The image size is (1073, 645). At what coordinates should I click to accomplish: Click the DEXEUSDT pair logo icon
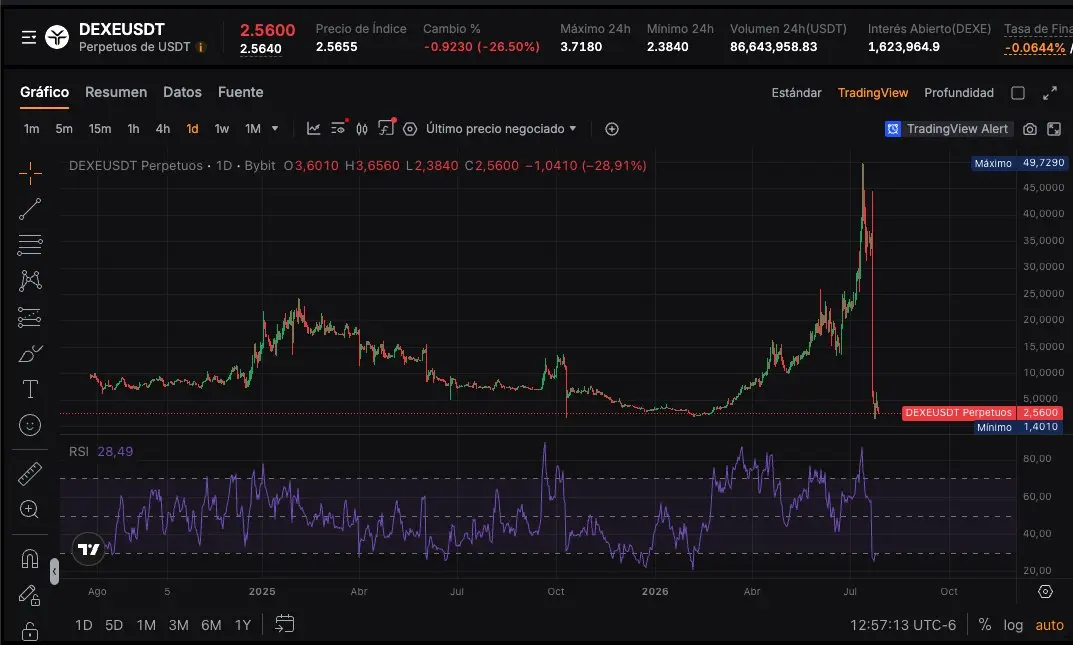[57, 37]
